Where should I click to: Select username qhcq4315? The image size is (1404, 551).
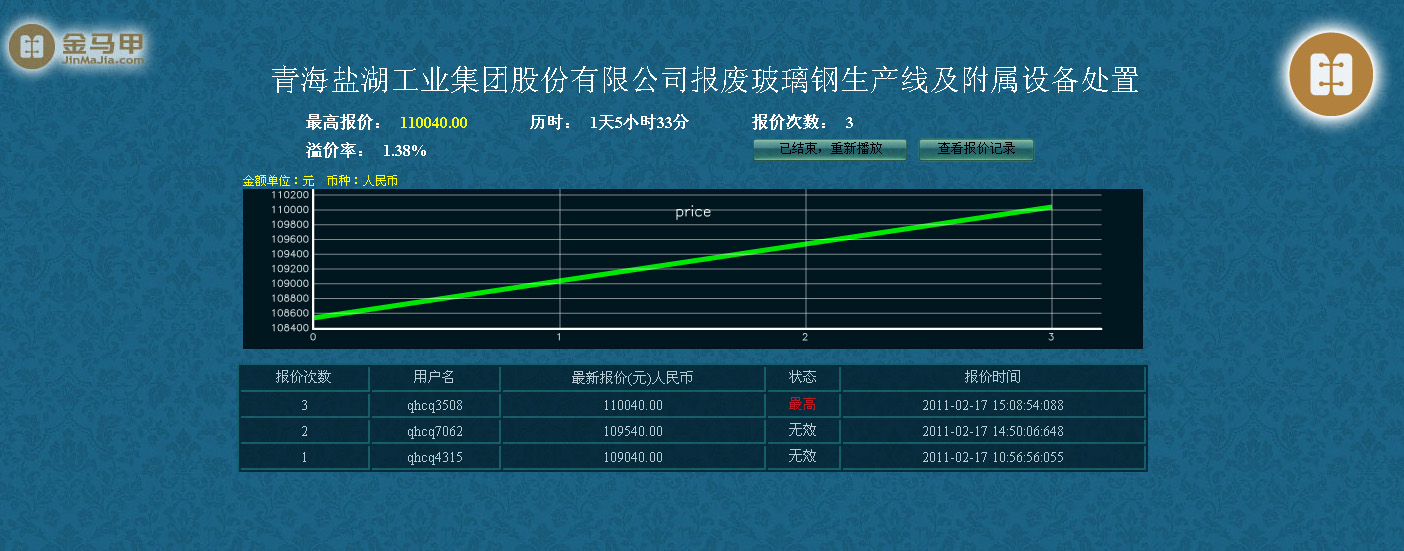click(x=435, y=457)
